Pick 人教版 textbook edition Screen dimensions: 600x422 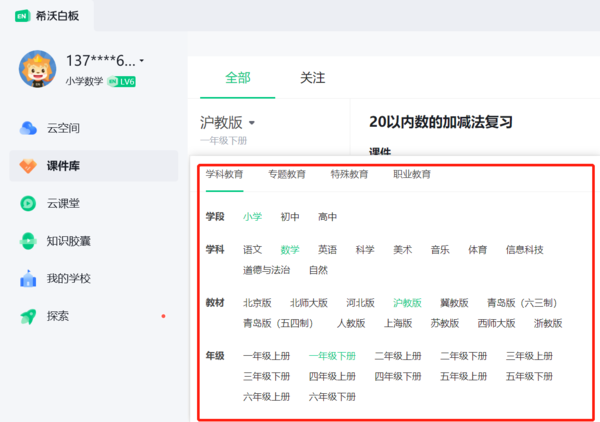351,323
